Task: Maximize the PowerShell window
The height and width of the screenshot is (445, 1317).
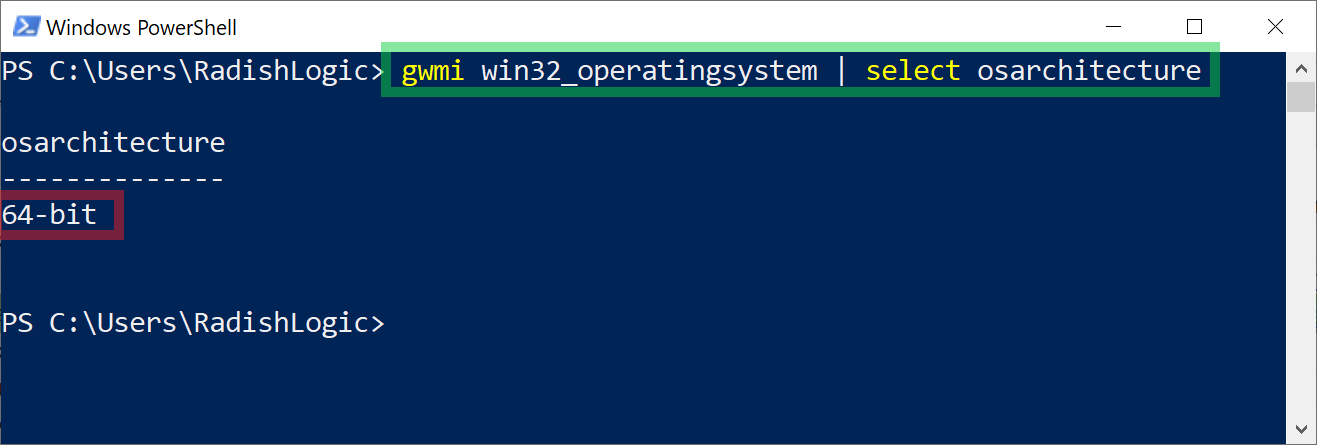Action: tap(1194, 27)
